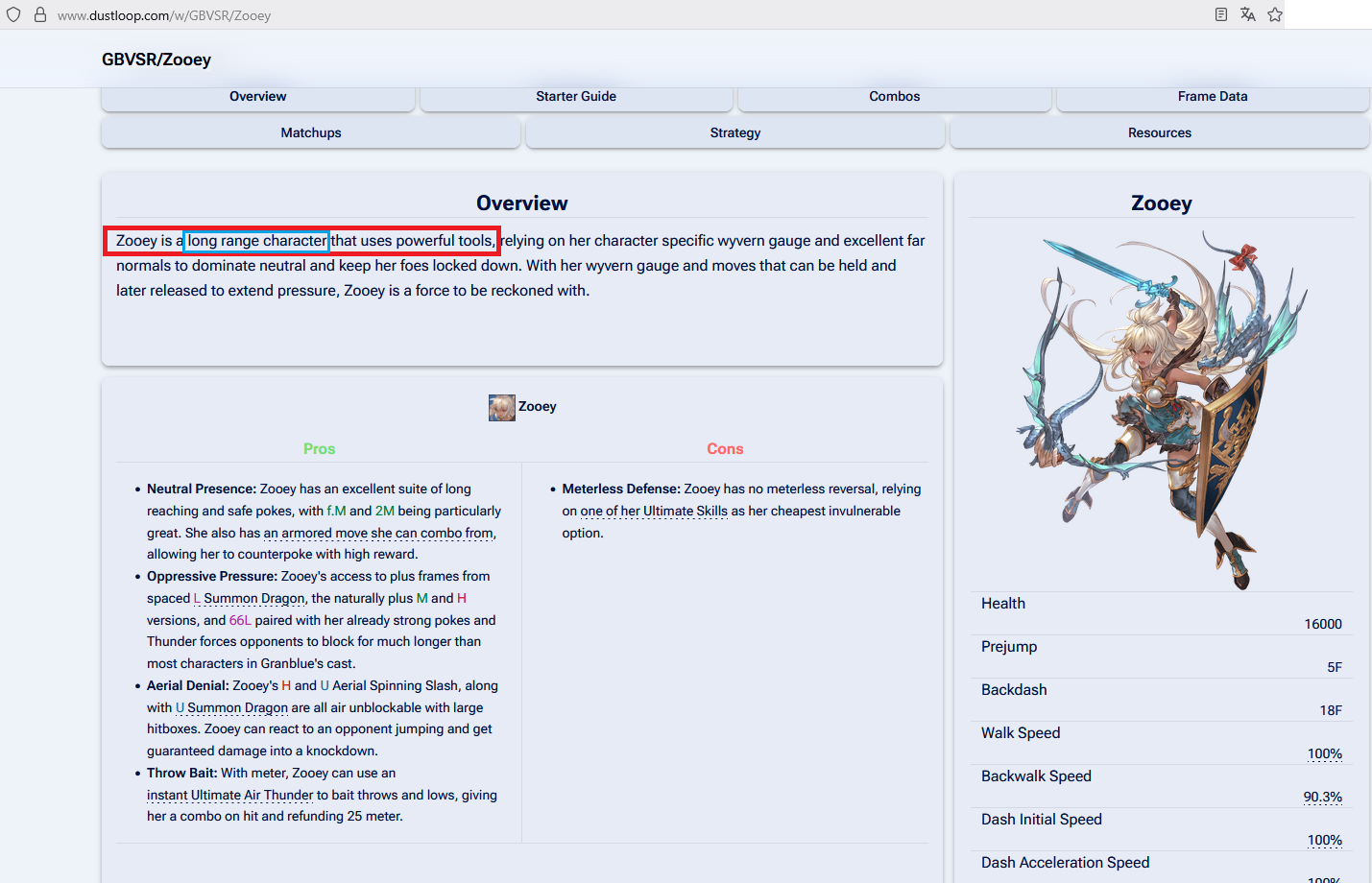Click 'instant Ultimate Air Thunder' link
Viewport: 1372px width, 883px height.
pyautogui.click(x=230, y=795)
